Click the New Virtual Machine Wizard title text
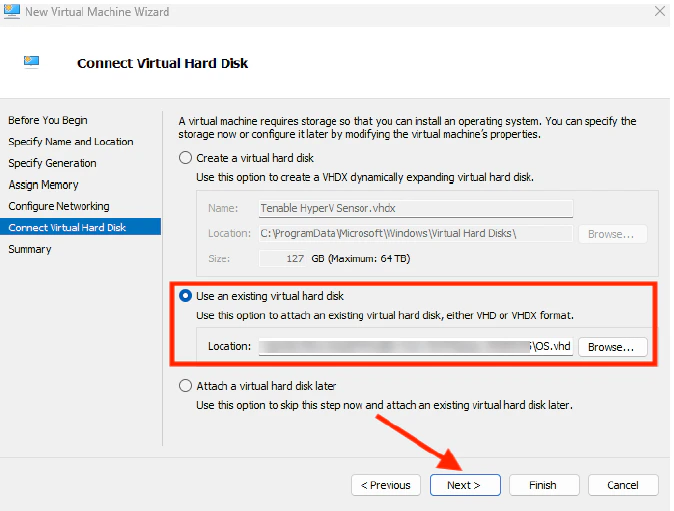This screenshot has height=511, width=674. [x=97, y=12]
